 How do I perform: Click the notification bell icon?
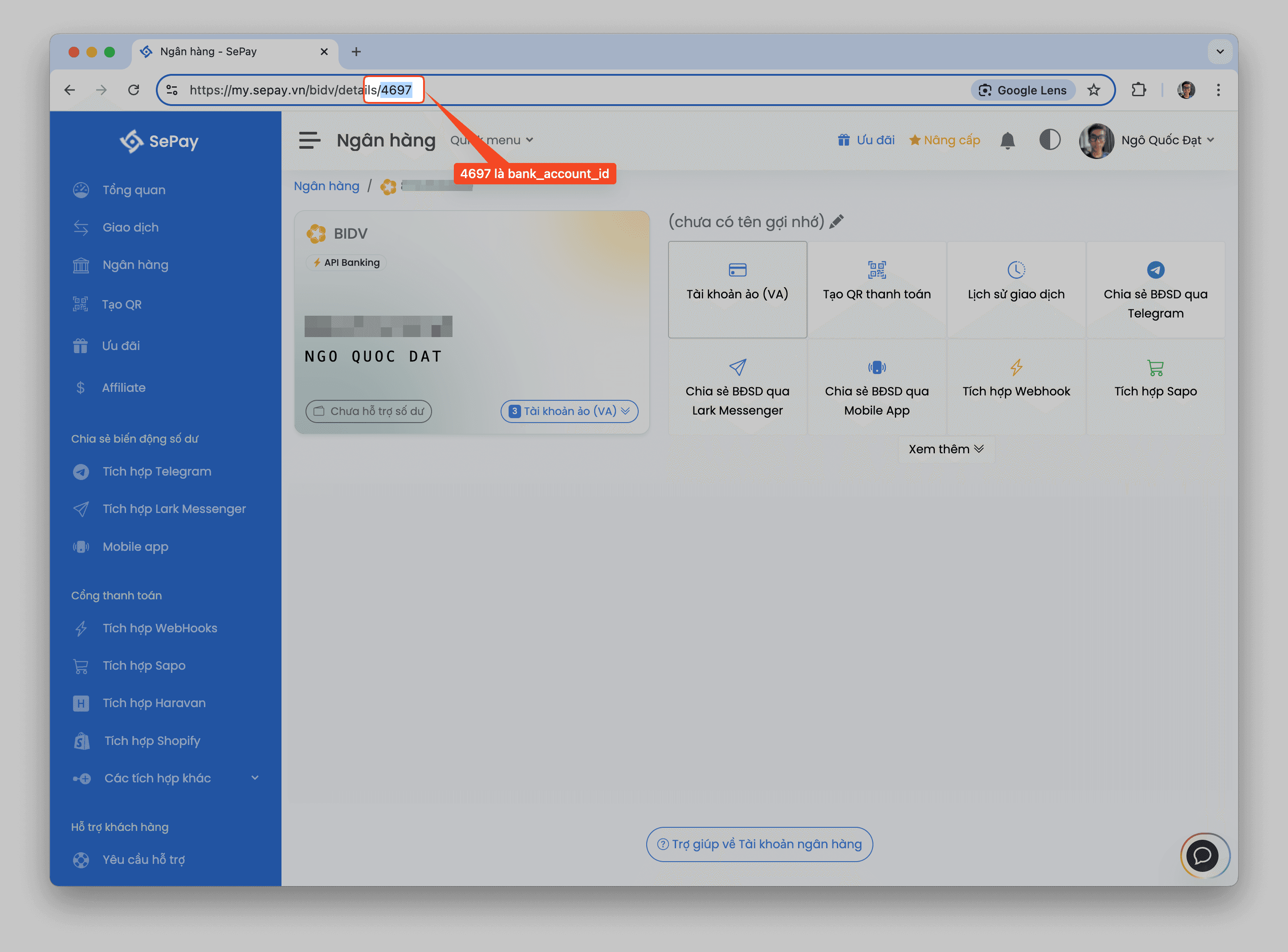click(x=1007, y=141)
